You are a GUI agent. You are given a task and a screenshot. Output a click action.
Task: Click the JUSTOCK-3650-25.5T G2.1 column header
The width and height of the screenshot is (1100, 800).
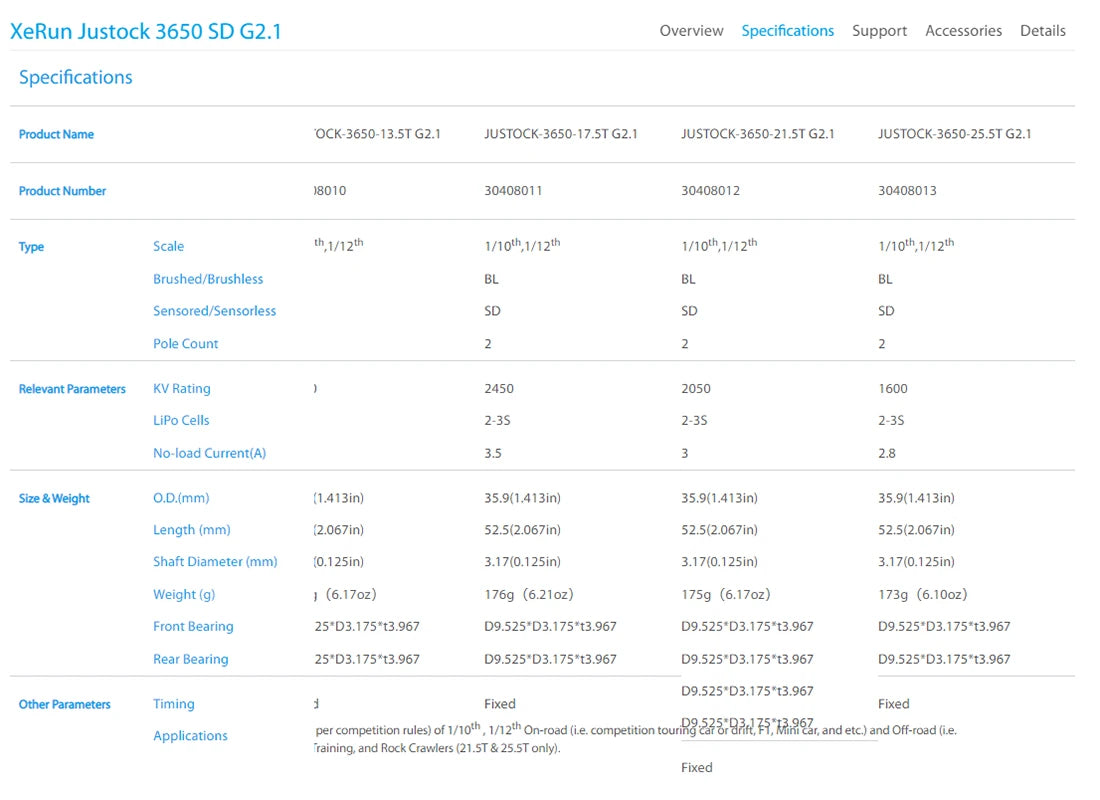[x=954, y=134]
